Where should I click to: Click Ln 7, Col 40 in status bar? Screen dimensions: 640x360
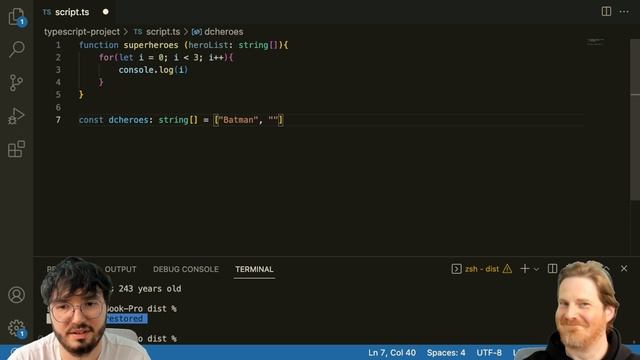click(x=392, y=353)
